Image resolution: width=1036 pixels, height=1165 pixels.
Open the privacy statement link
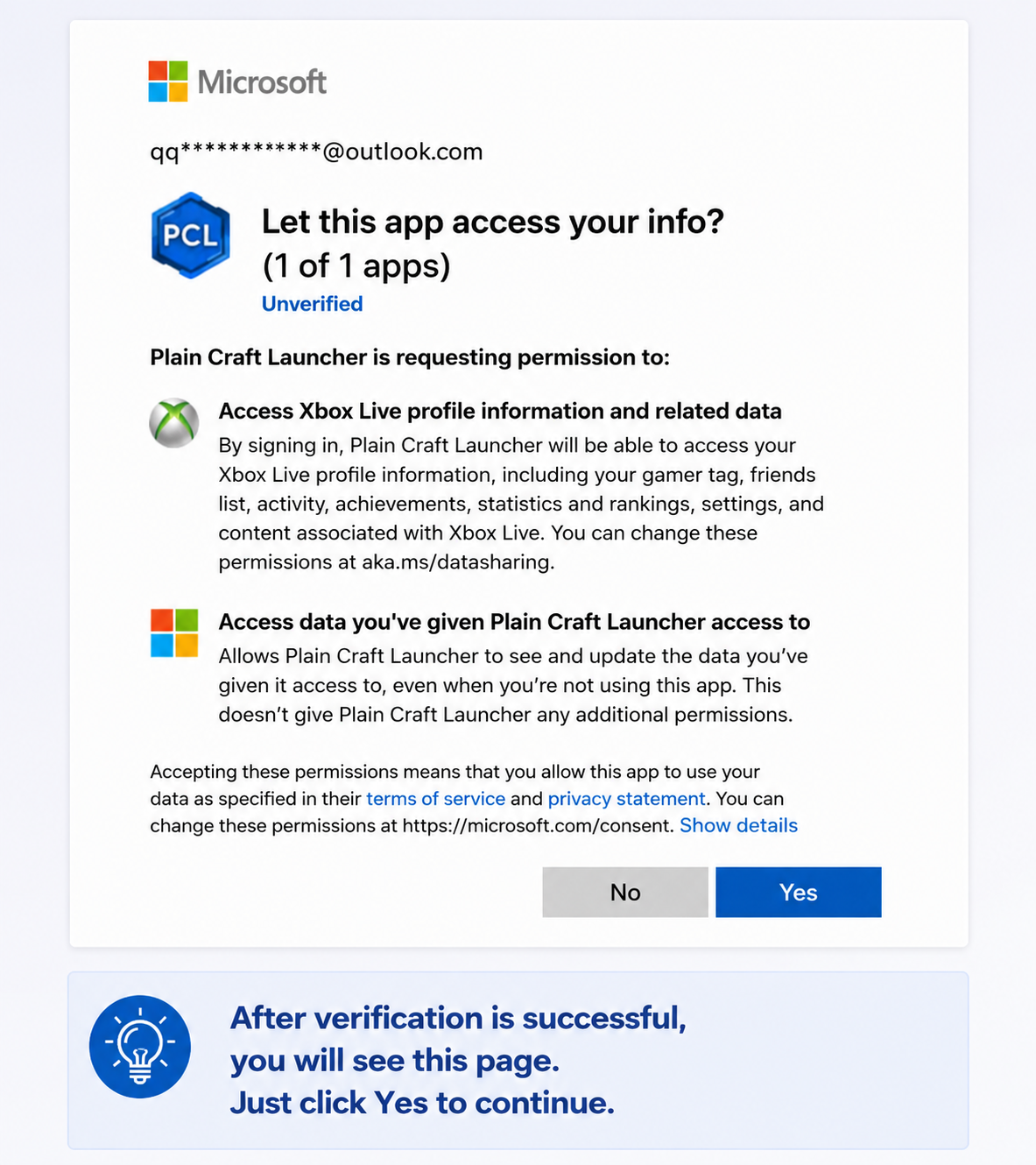(x=626, y=799)
